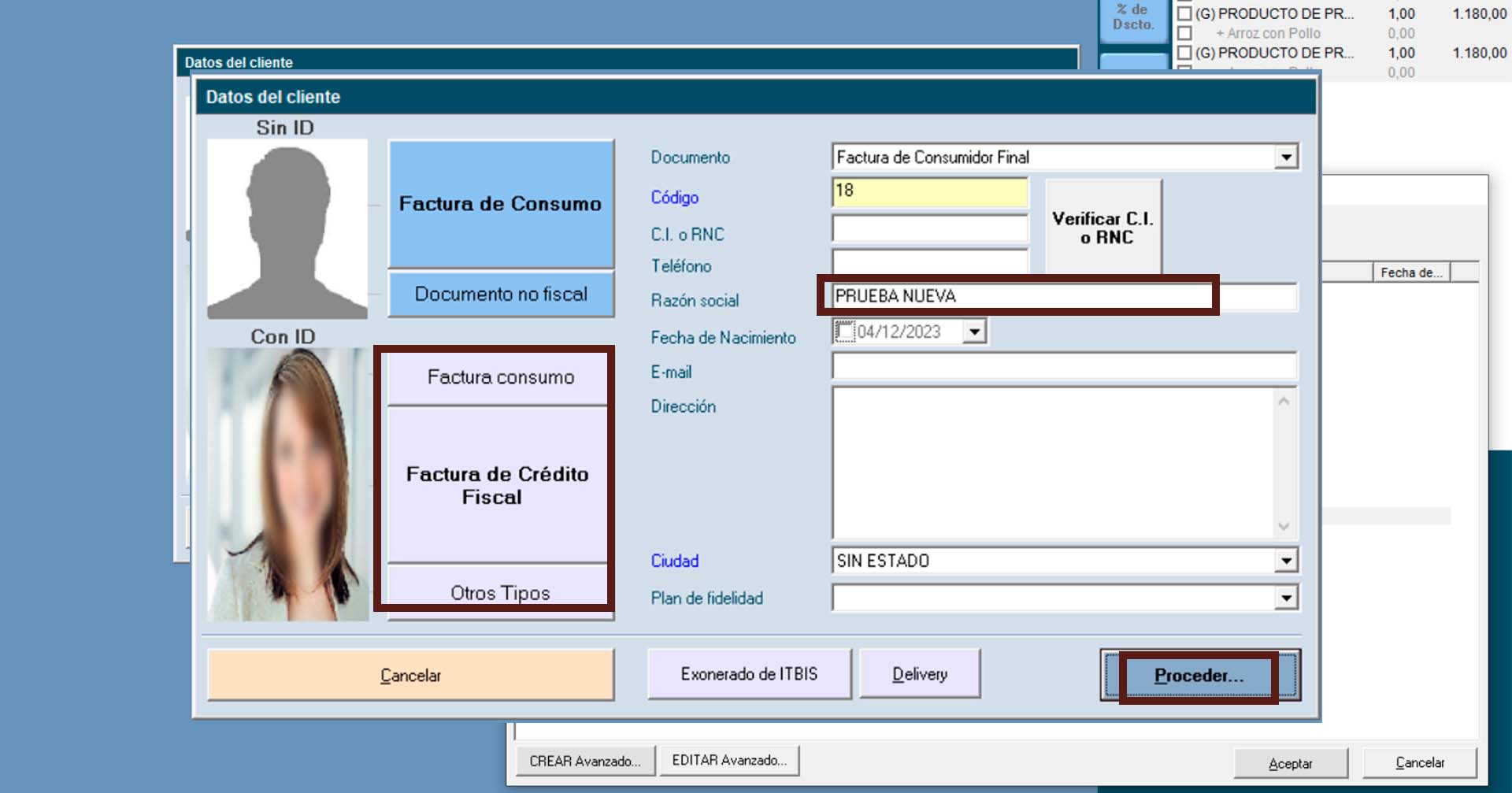Select Factura de Crédito Fiscal
Viewport: 1512px width, 793px height.
(x=497, y=485)
